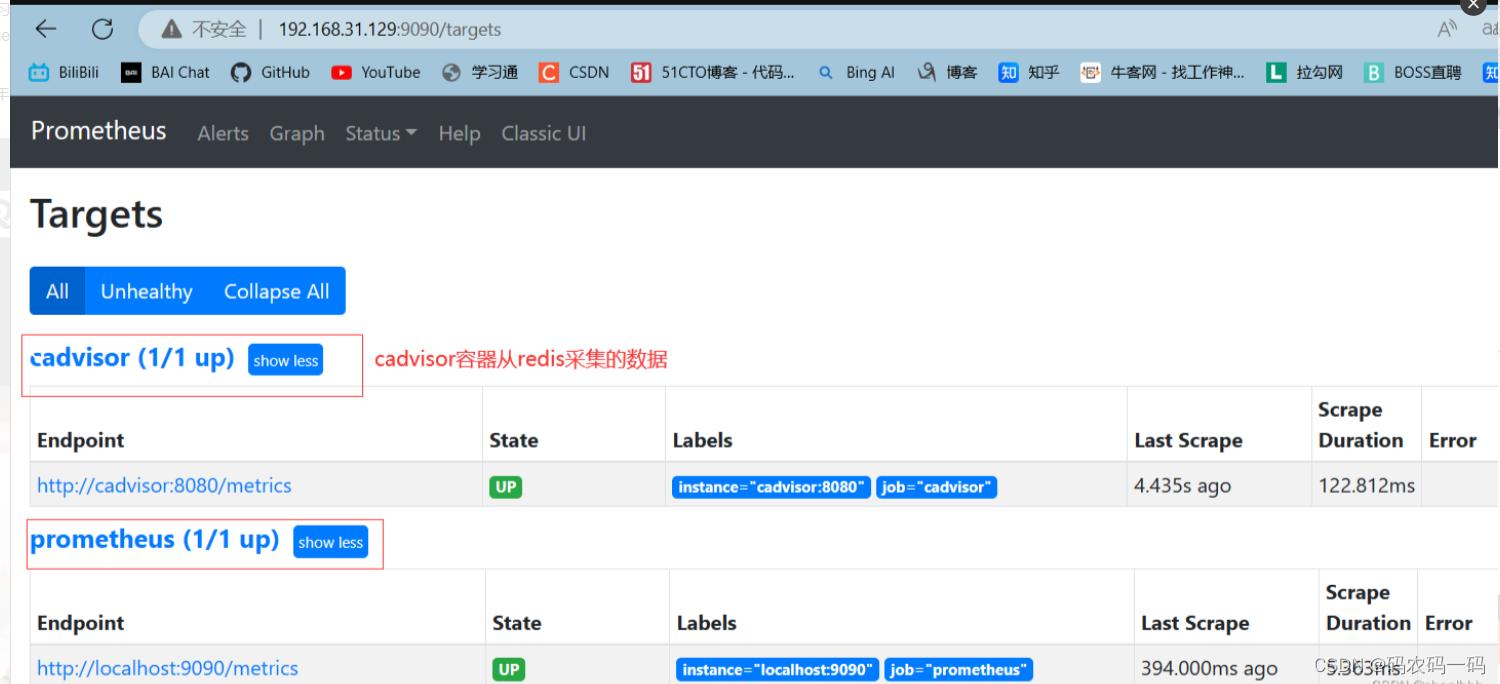
Task: Open the cadvisor:8080 metrics endpoint link
Action: pos(163,486)
